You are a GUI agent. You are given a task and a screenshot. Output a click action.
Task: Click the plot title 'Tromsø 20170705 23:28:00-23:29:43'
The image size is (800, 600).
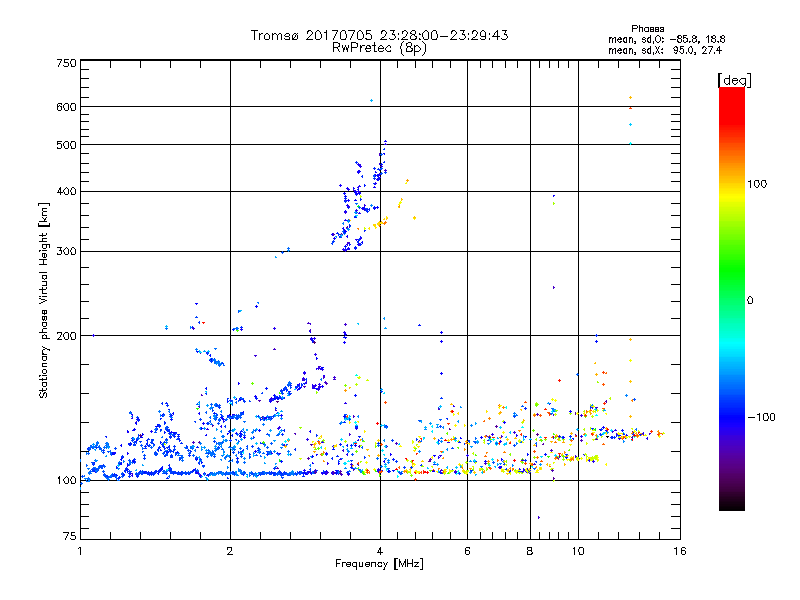coord(379,35)
